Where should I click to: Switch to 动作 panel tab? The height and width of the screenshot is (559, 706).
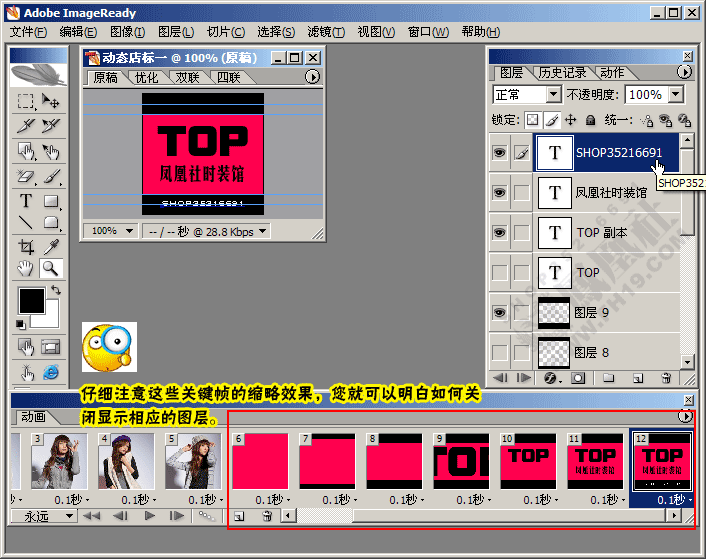pos(612,72)
